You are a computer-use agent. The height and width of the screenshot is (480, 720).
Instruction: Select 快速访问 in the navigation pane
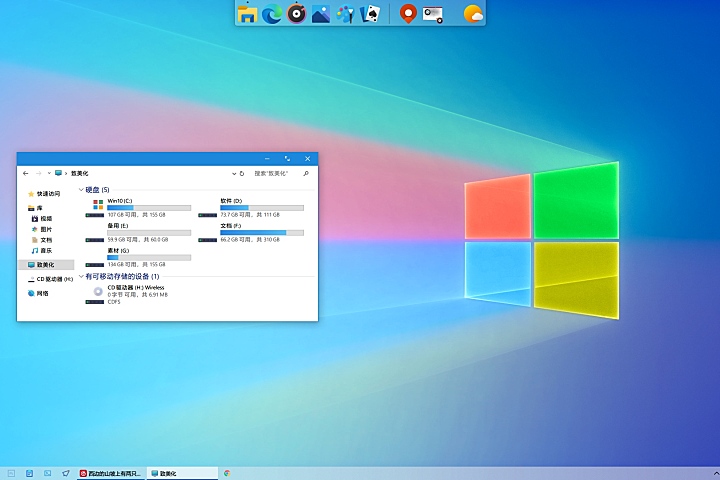[44, 194]
